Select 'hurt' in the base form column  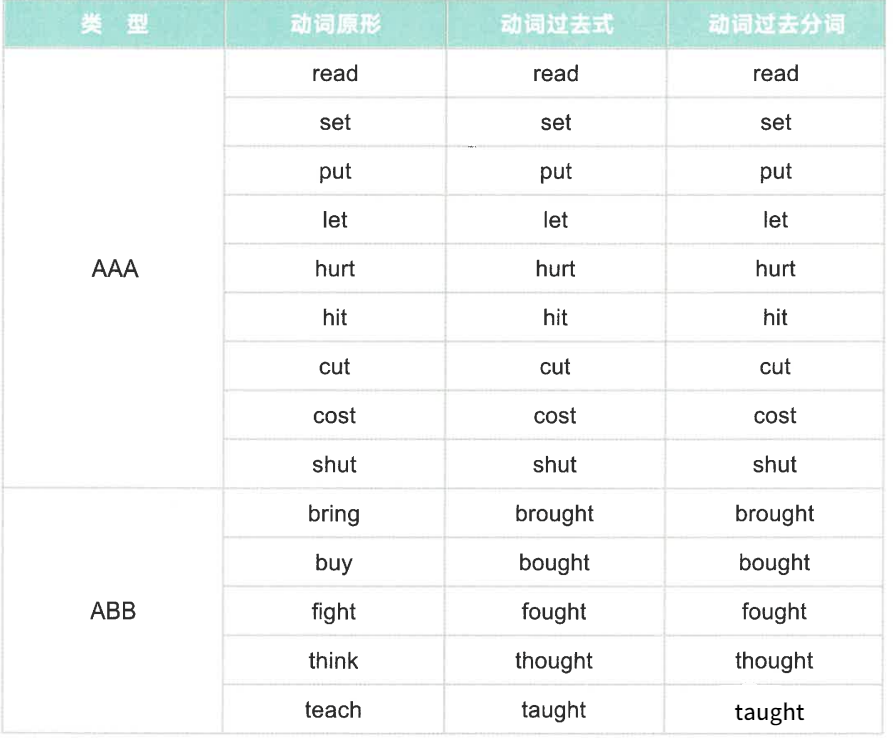334,268
